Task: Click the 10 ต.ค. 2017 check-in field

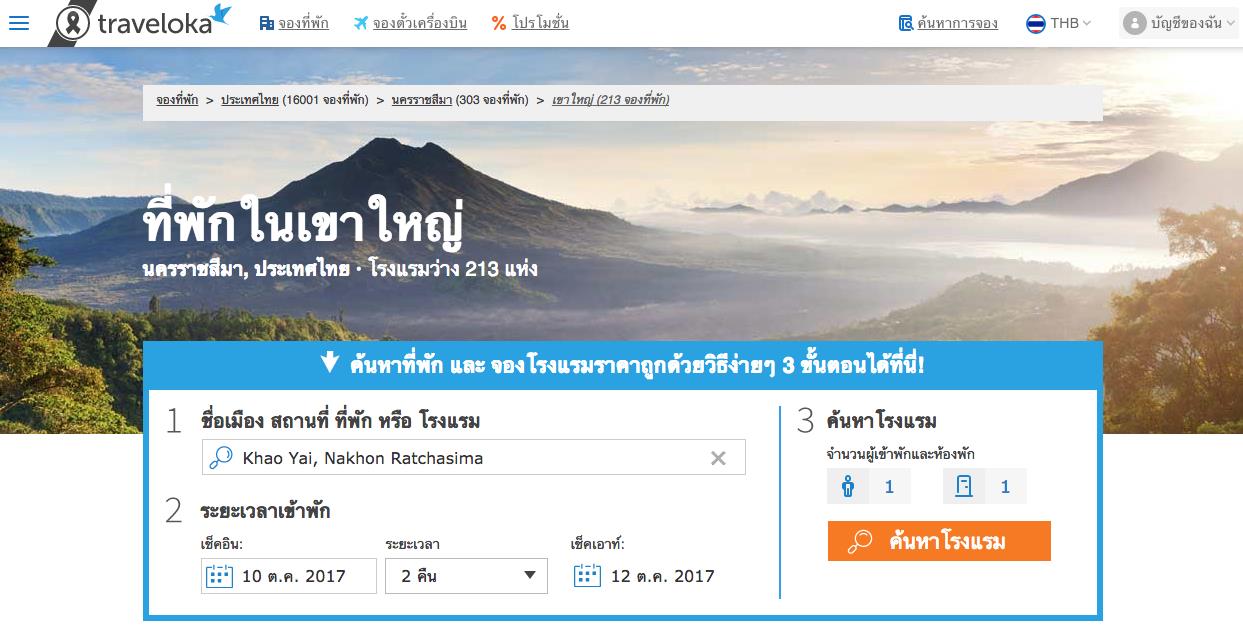Action: 289,575
